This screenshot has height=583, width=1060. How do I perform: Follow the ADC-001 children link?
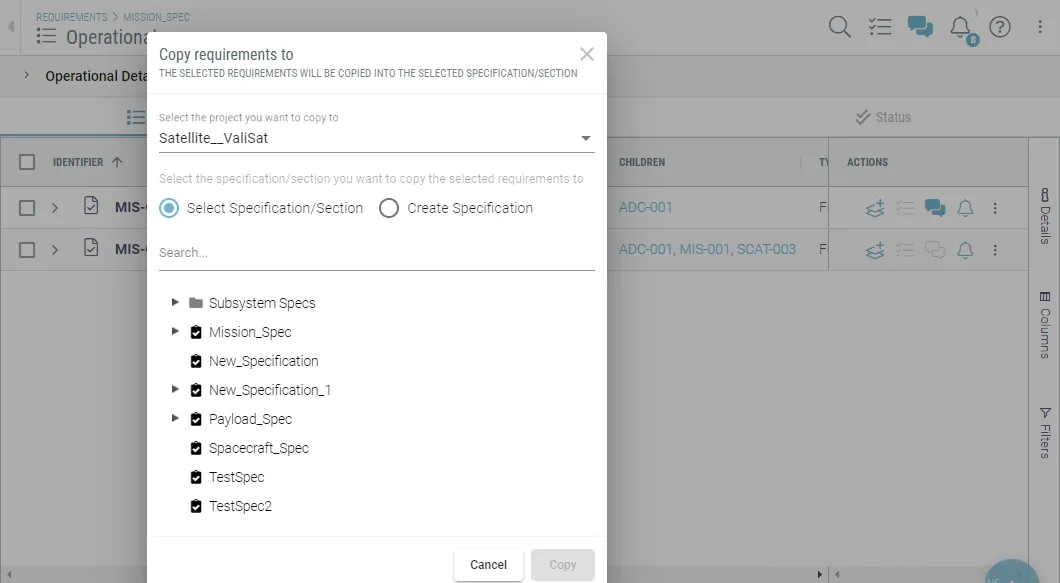tap(646, 208)
